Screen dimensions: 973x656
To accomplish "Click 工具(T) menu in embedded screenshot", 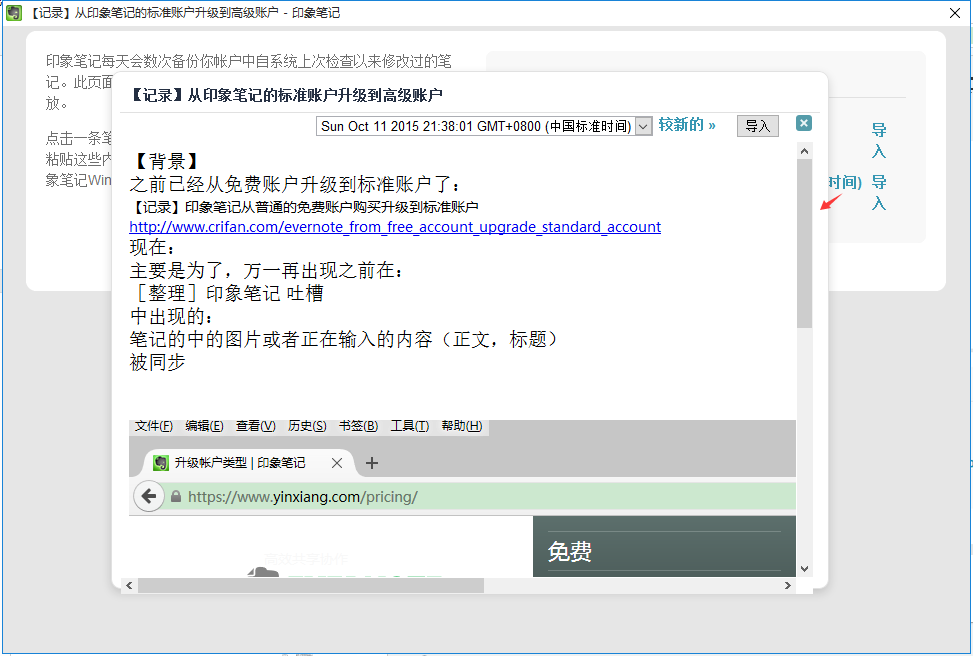I will (x=410, y=426).
